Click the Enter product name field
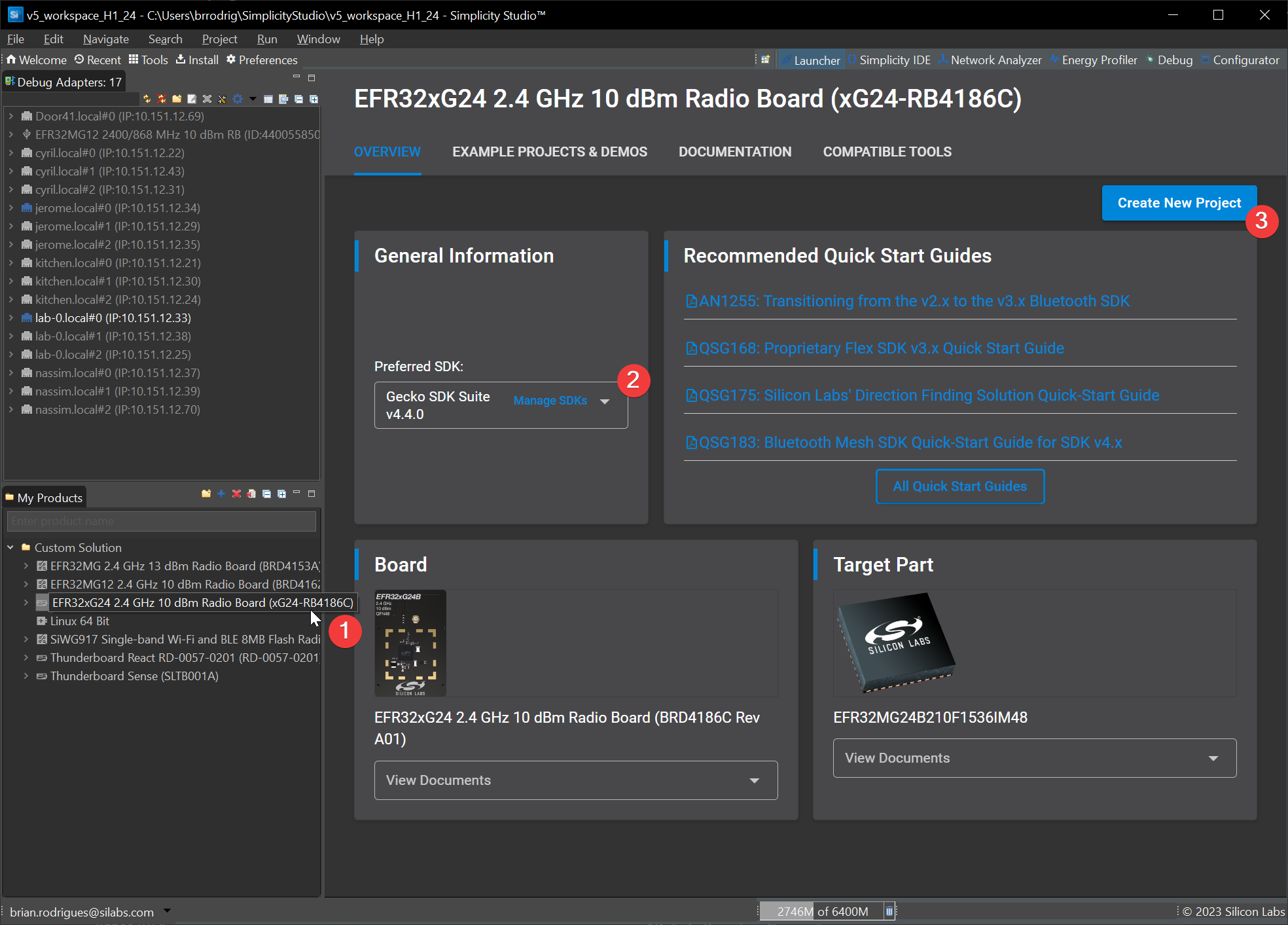This screenshot has width=1288, height=925. [162, 521]
